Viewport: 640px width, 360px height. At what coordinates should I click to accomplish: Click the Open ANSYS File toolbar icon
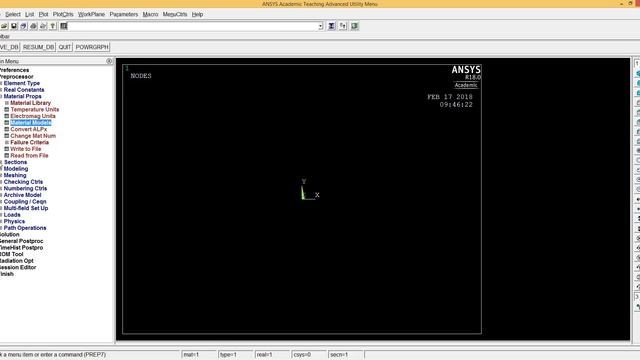pyautogui.click(x=4, y=26)
